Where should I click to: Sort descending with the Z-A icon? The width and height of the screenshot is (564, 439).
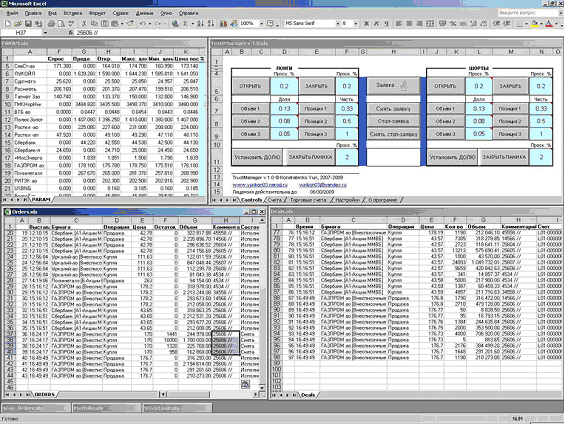(x=211, y=24)
